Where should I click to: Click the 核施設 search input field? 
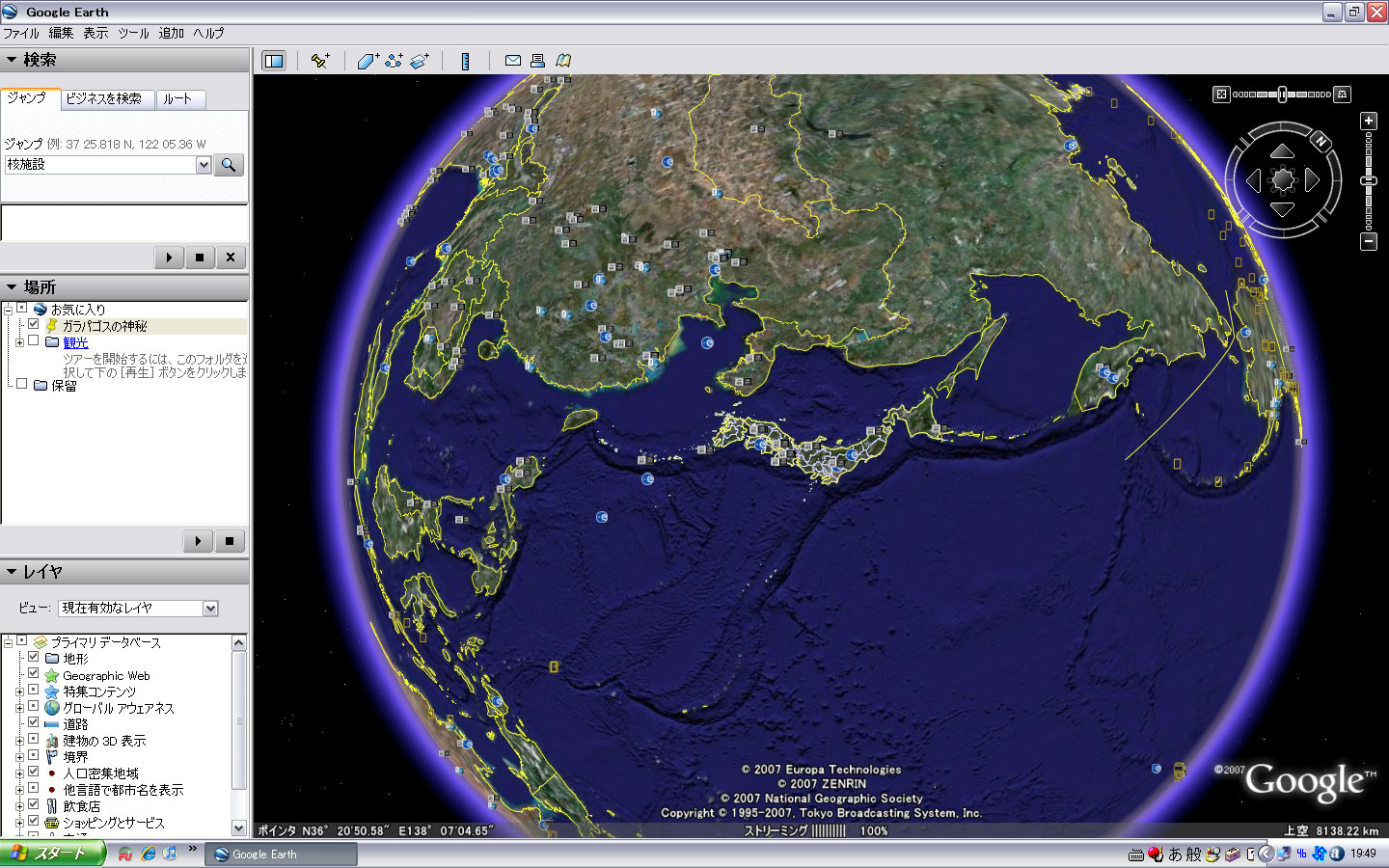100,165
